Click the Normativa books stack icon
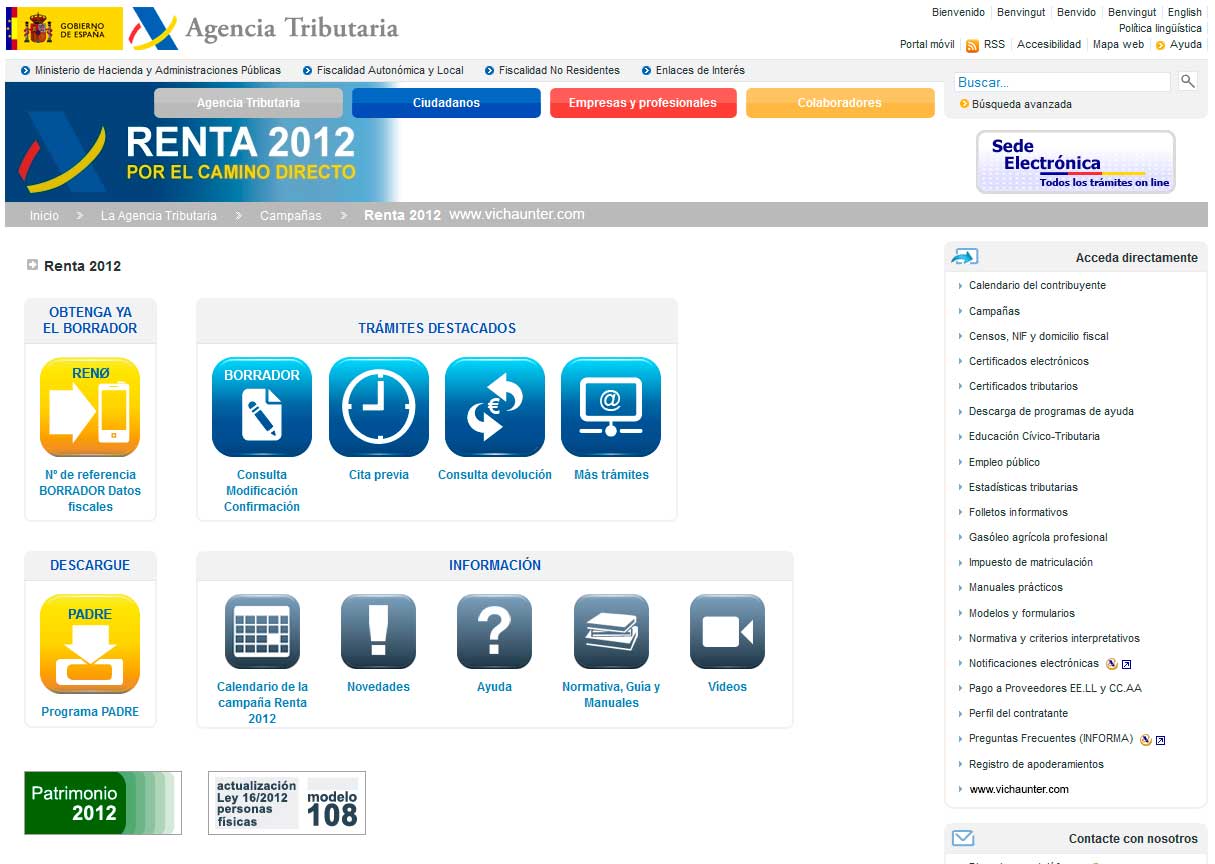Image resolution: width=1215 pixels, height=864 pixels. pos(611,632)
